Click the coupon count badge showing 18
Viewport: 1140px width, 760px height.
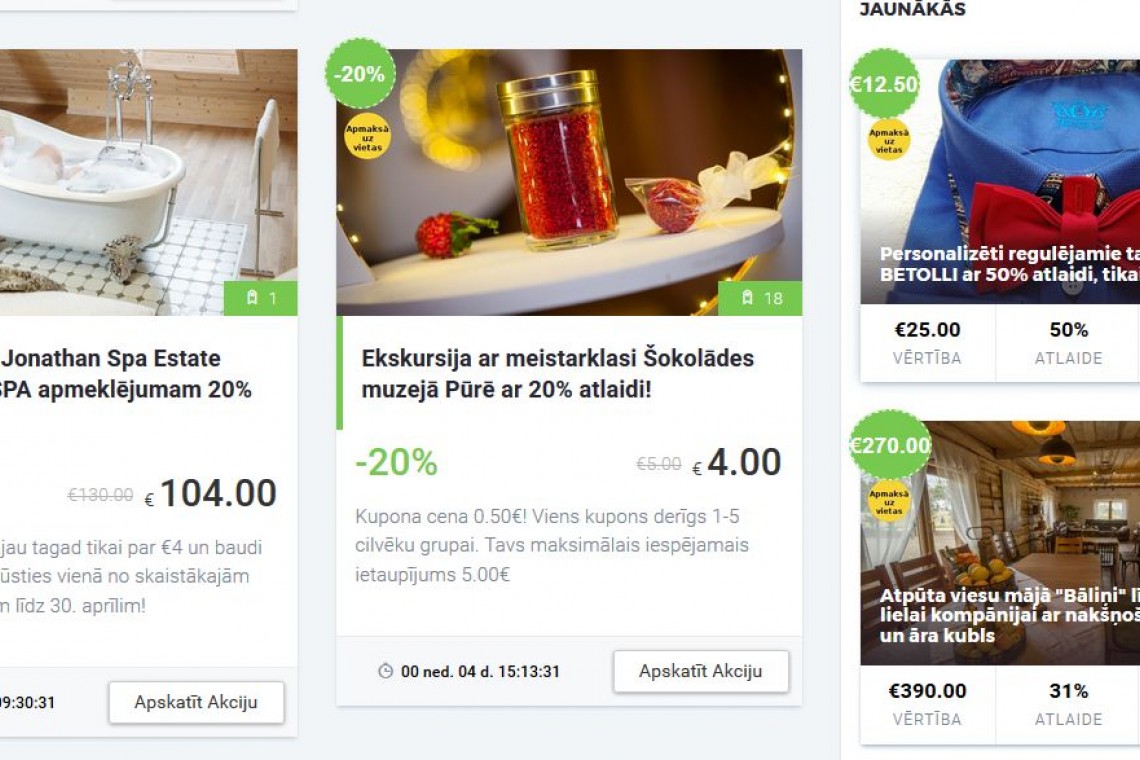[760, 298]
